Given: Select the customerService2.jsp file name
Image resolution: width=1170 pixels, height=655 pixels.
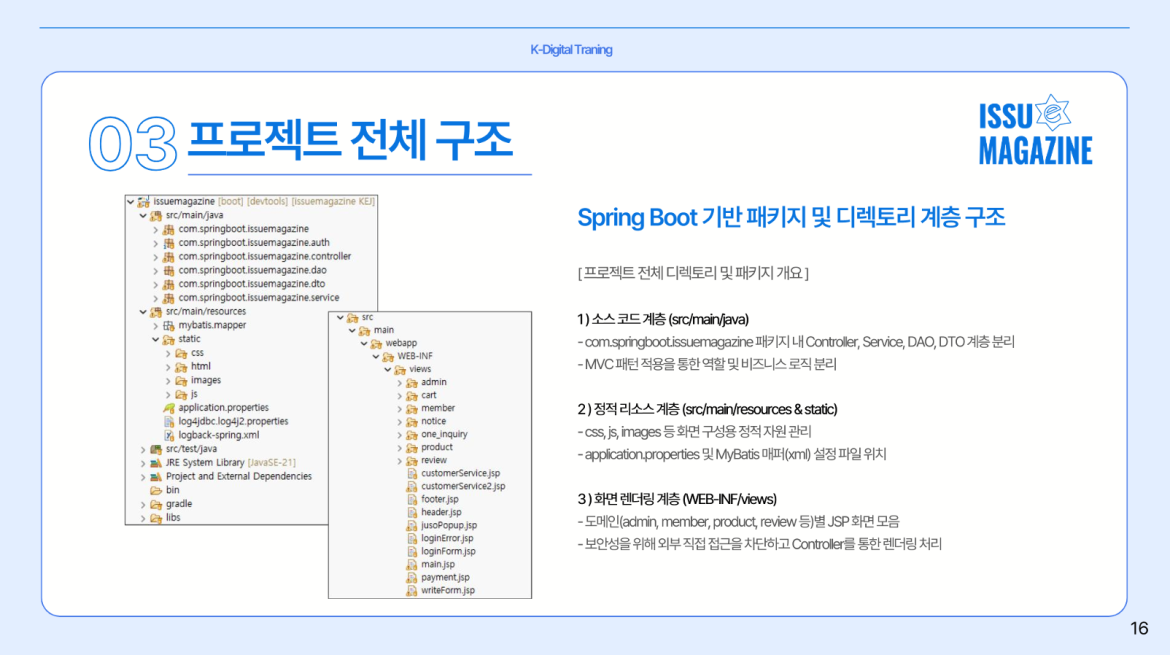Looking at the screenshot, I should click(463, 486).
